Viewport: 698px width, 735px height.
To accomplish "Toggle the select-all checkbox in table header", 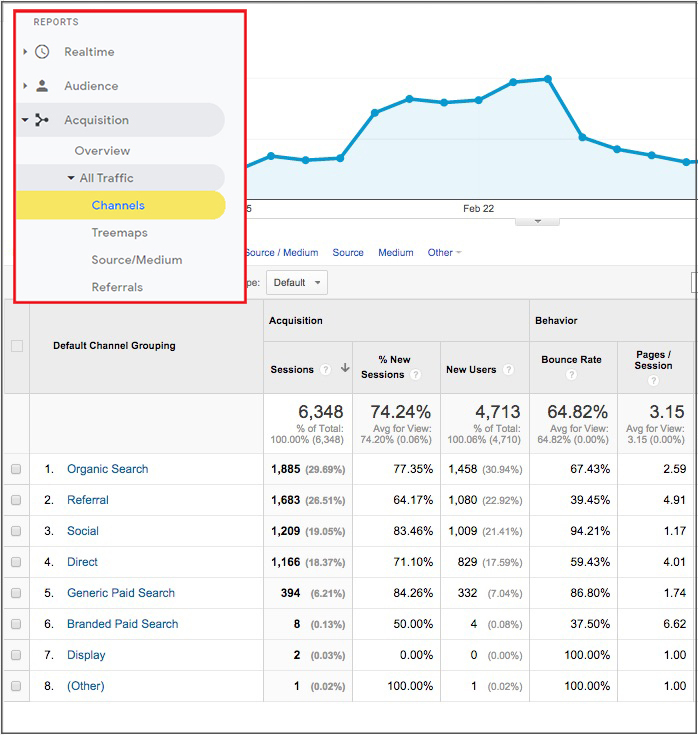I will (16, 346).
